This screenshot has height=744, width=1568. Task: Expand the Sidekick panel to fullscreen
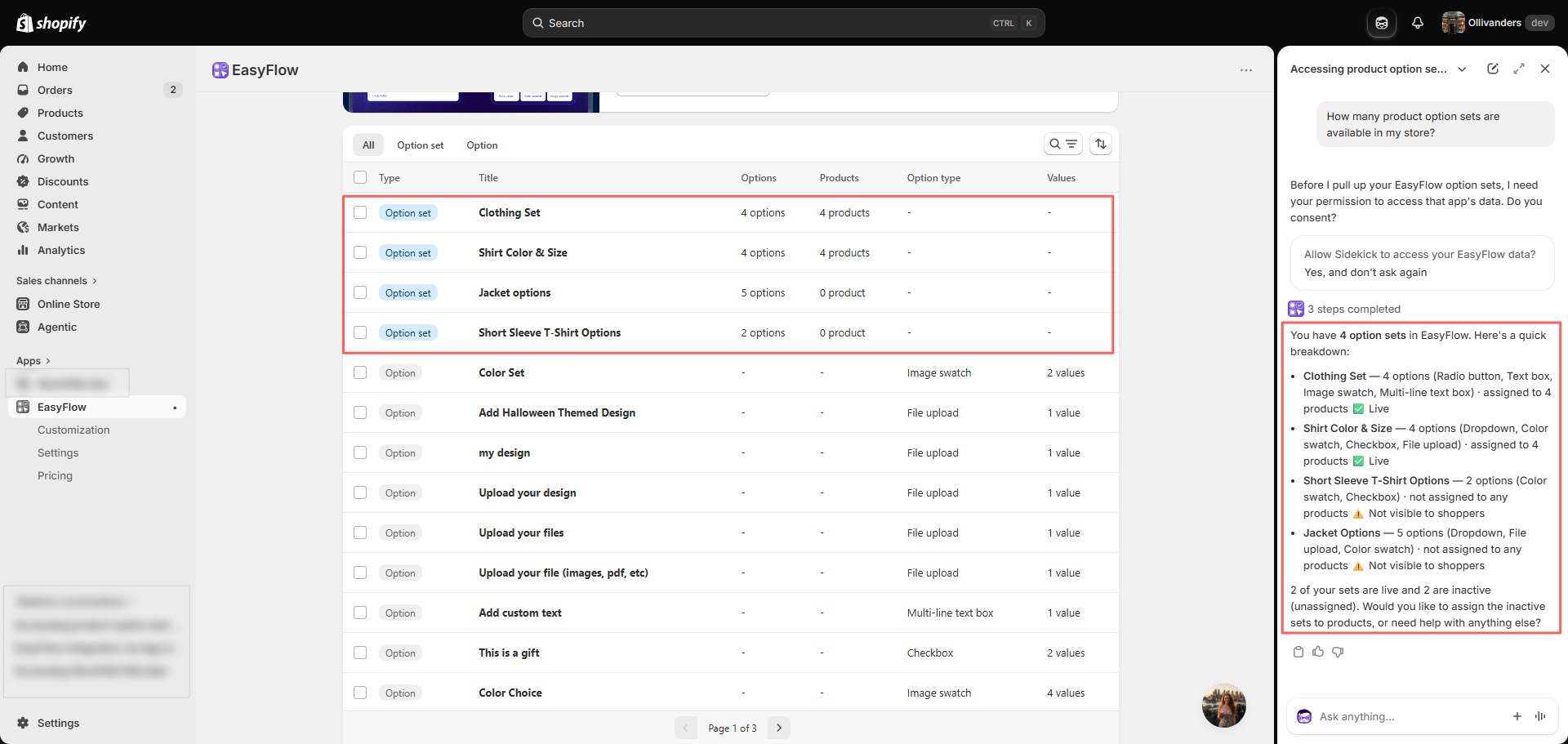pyautogui.click(x=1519, y=69)
